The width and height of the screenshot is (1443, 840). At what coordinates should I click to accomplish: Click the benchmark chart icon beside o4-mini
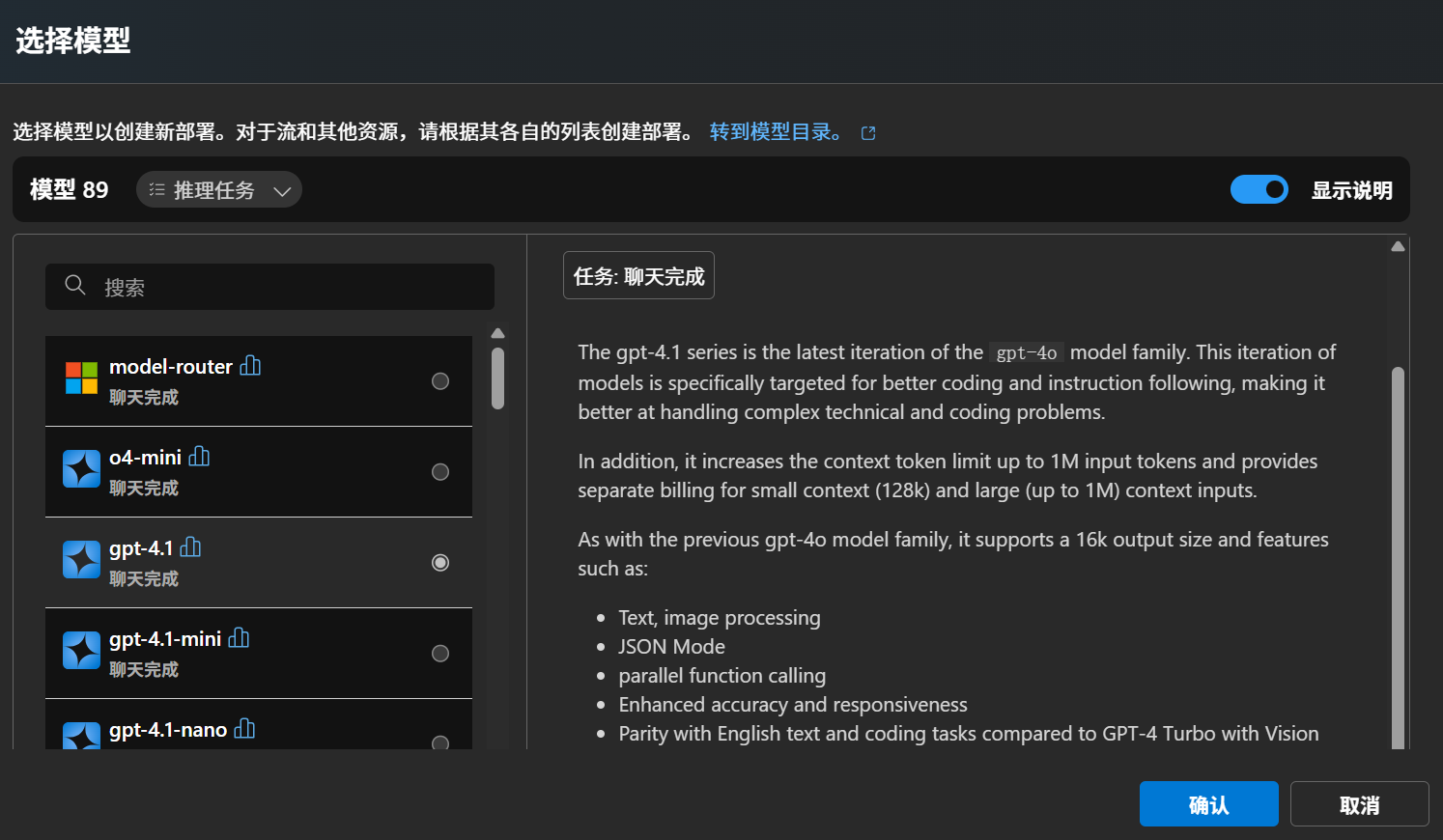click(199, 457)
